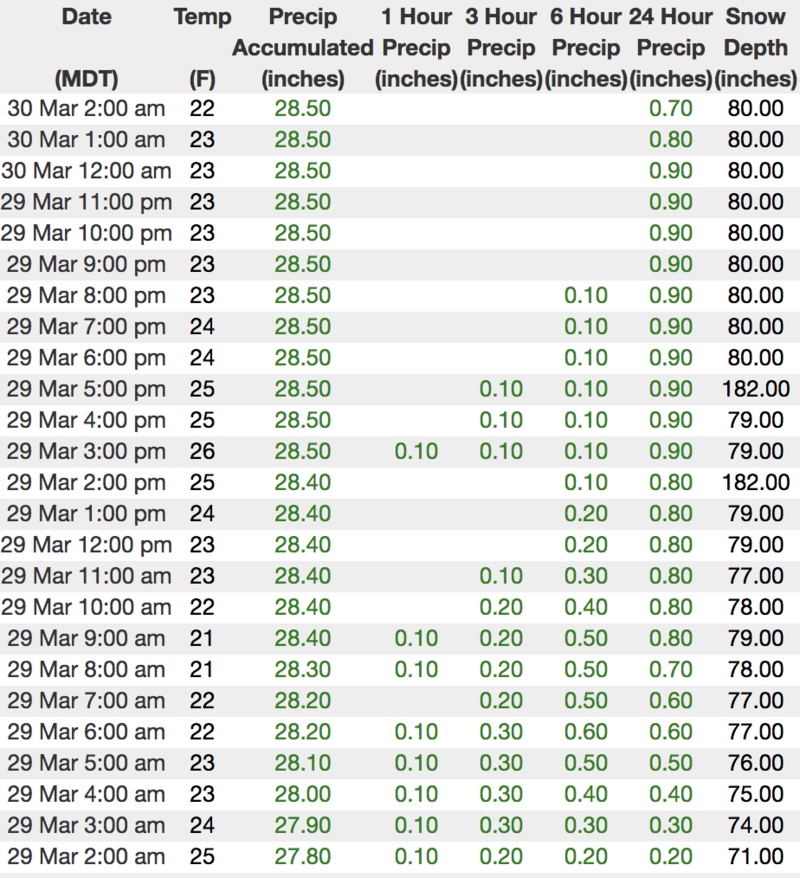Click the 24 Hour Precip header
The width and height of the screenshot is (800, 878).
tap(671, 47)
